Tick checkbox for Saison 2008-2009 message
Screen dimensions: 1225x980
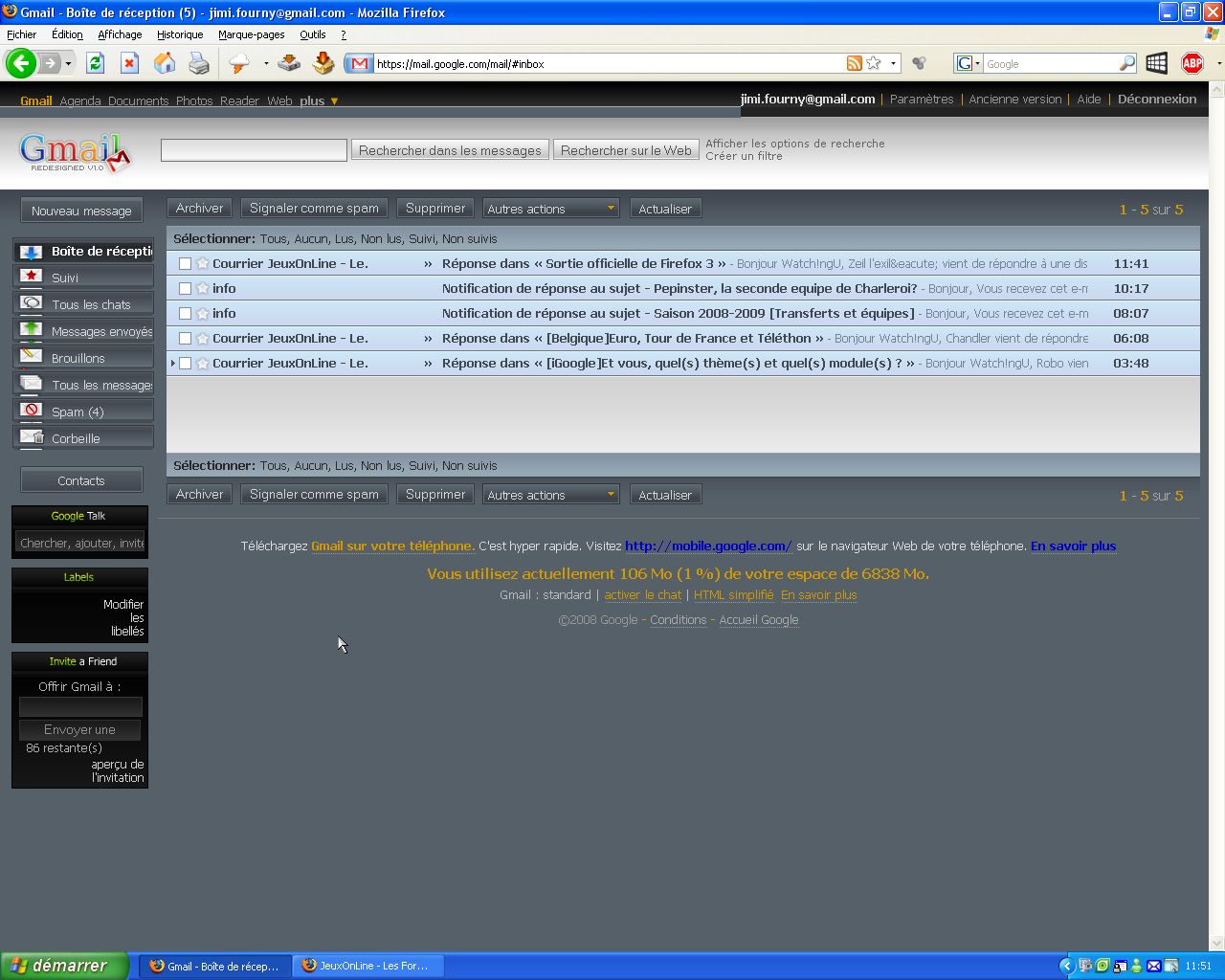click(x=186, y=313)
